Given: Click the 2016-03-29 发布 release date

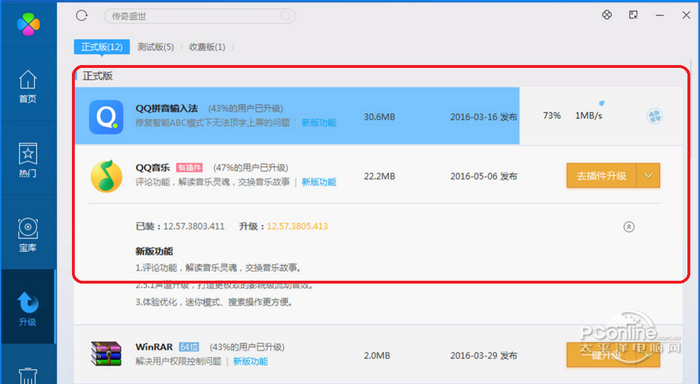Looking at the screenshot, I should point(483,356).
